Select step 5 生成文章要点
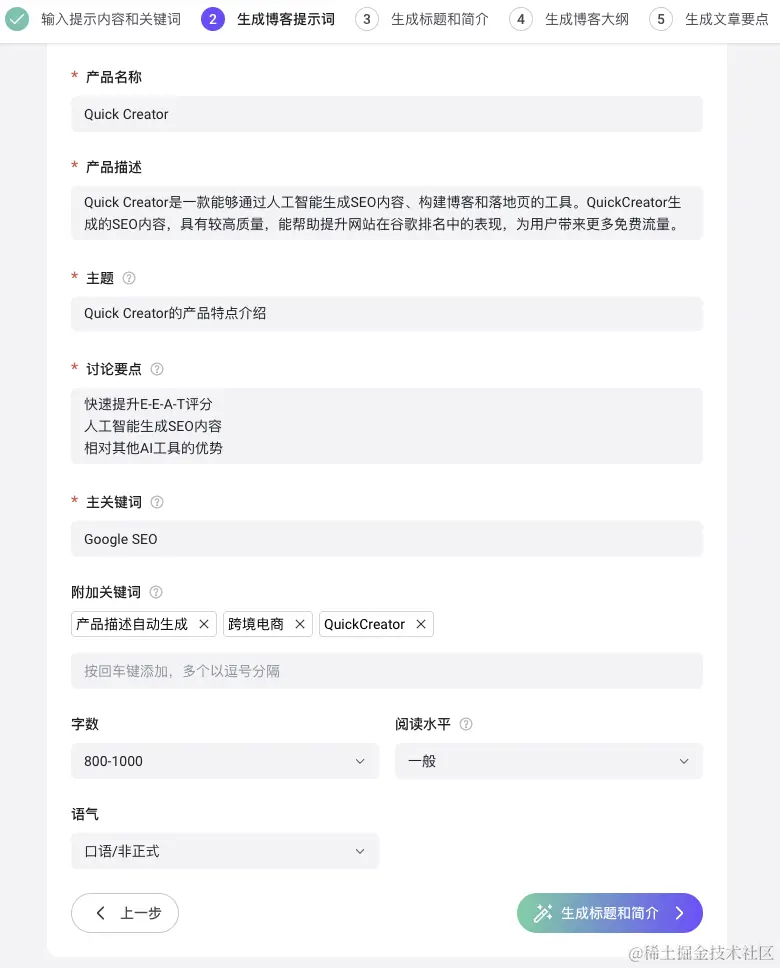This screenshot has height=968, width=780. coord(709,19)
